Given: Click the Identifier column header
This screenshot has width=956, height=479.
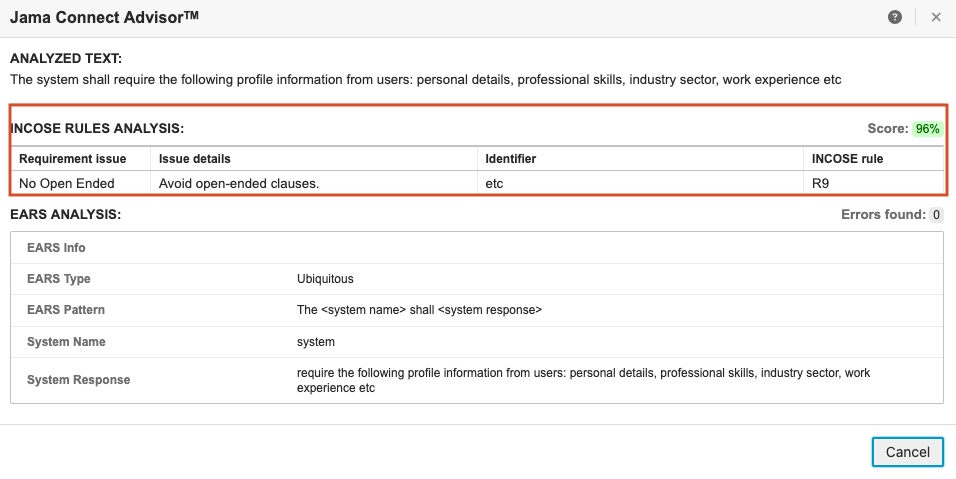Looking at the screenshot, I should pyautogui.click(x=511, y=159).
